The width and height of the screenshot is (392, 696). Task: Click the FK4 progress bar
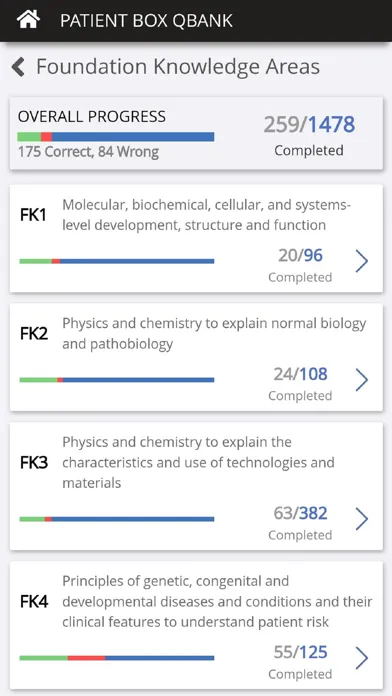click(117, 658)
